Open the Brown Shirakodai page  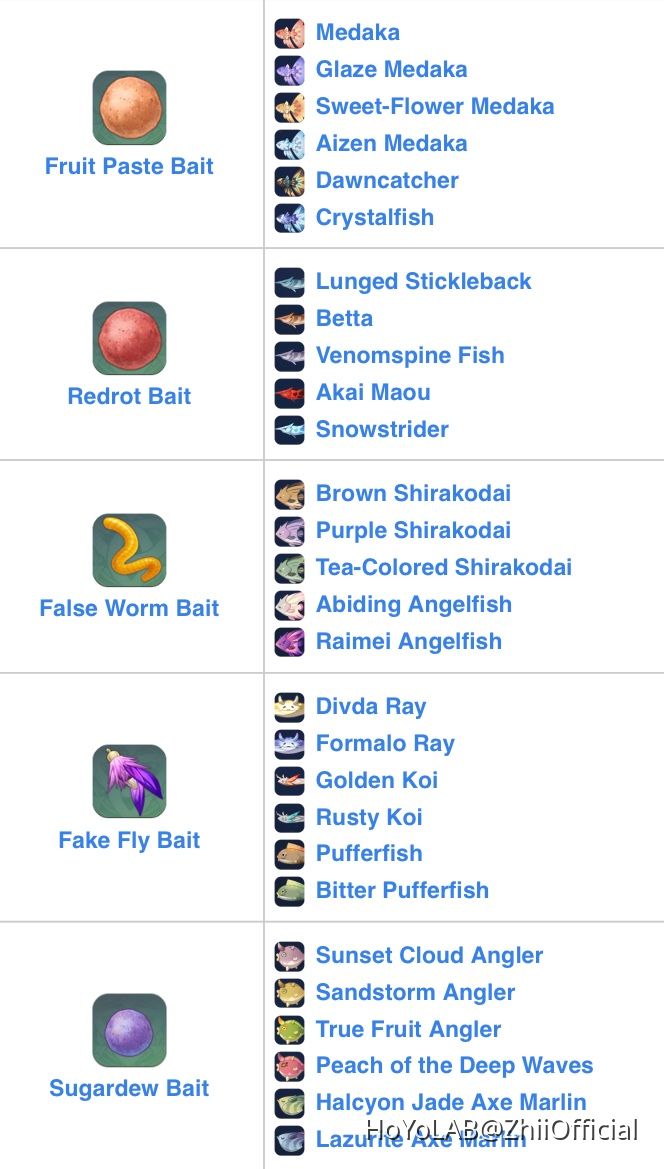(413, 493)
